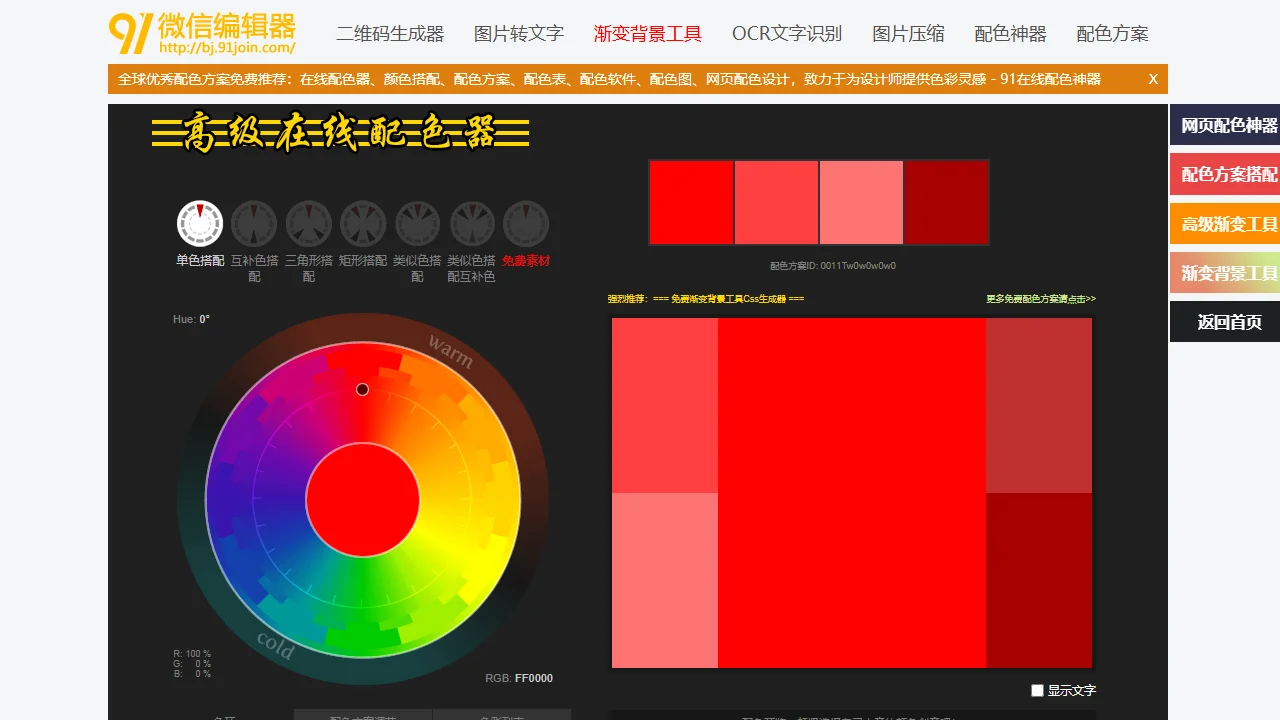1280x720 pixels.
Task: Select the 互补色搭配 complementary scheme icon
Action: (x=254, y=224)
